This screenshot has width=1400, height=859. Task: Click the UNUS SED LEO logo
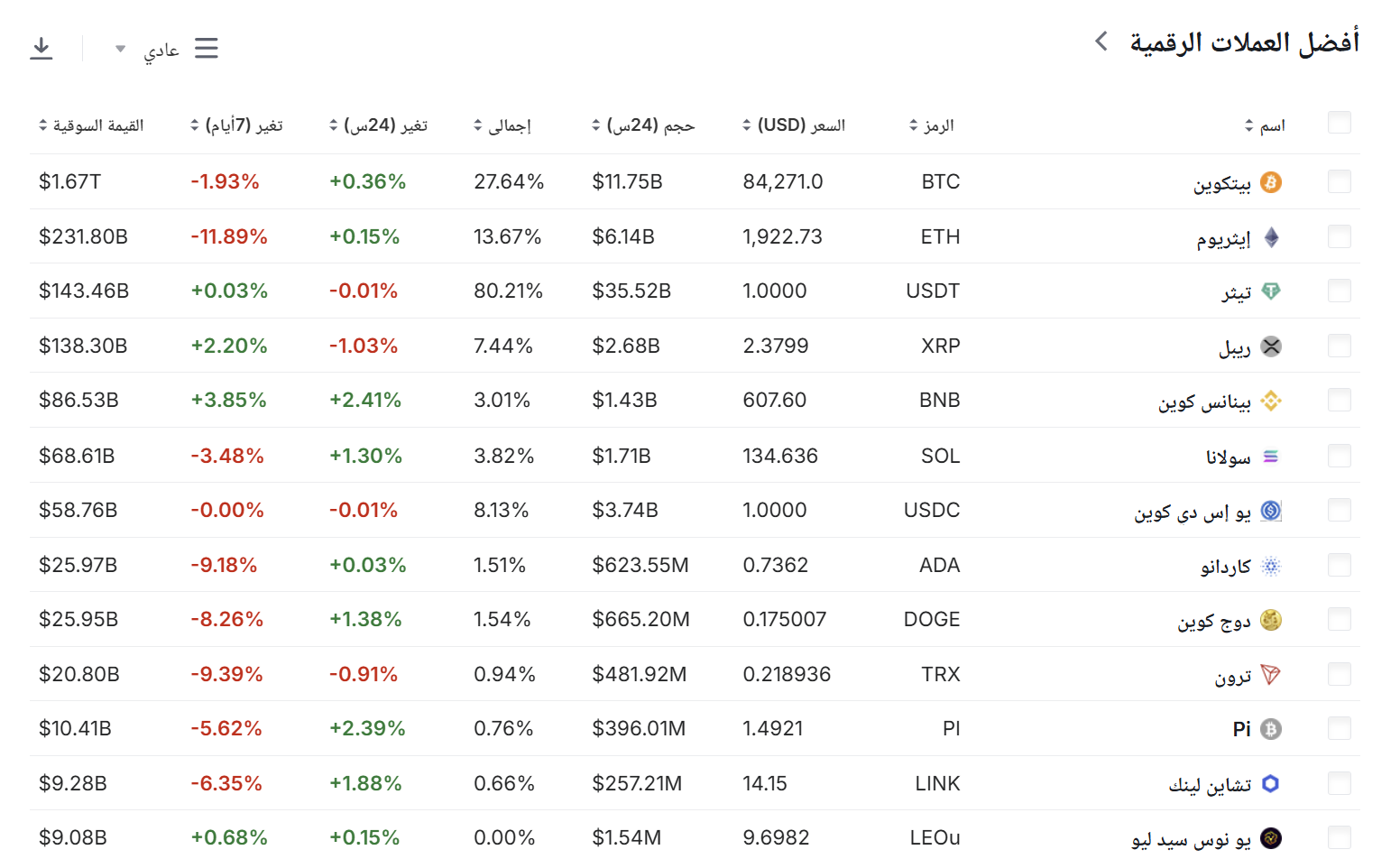pos(1271,838)
